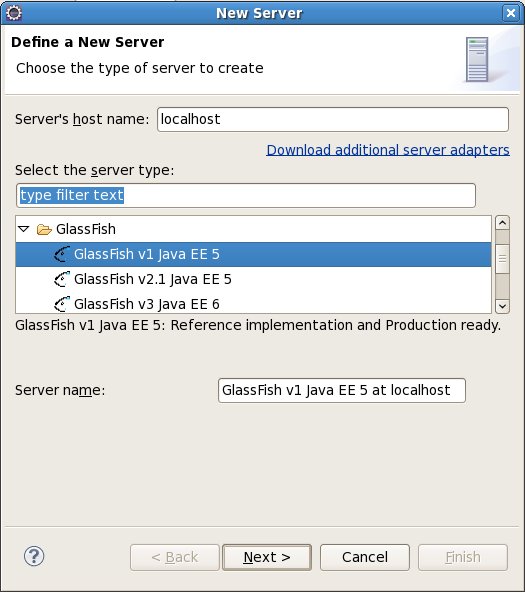The width and height of the screenshot is (525, 594).
Task: Click fish icon beside GlassFish v1 Java EE 5
Action: click(x=62, y=254)
